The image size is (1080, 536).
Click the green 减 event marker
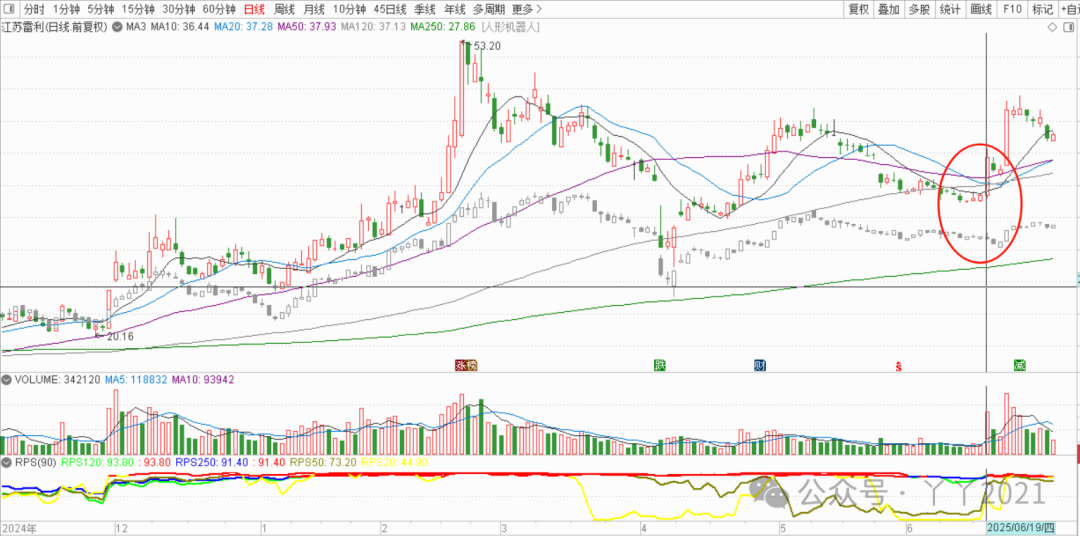(1019, 365)
